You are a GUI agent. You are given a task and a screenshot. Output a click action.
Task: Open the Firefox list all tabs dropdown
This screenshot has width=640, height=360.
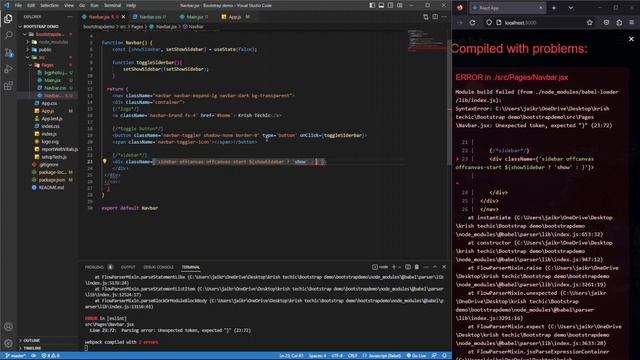[571, 8]
